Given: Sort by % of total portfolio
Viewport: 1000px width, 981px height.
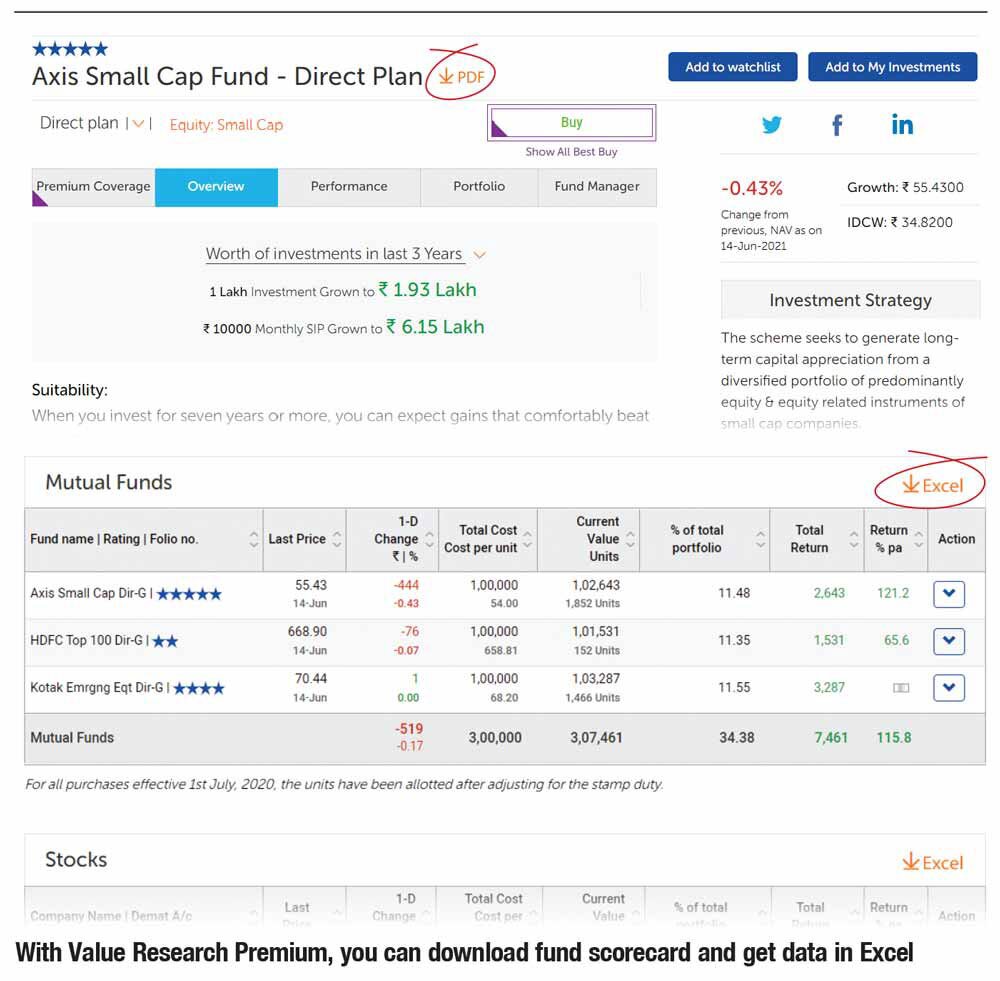Looking at the screenshot, I should tap(761, 539).
